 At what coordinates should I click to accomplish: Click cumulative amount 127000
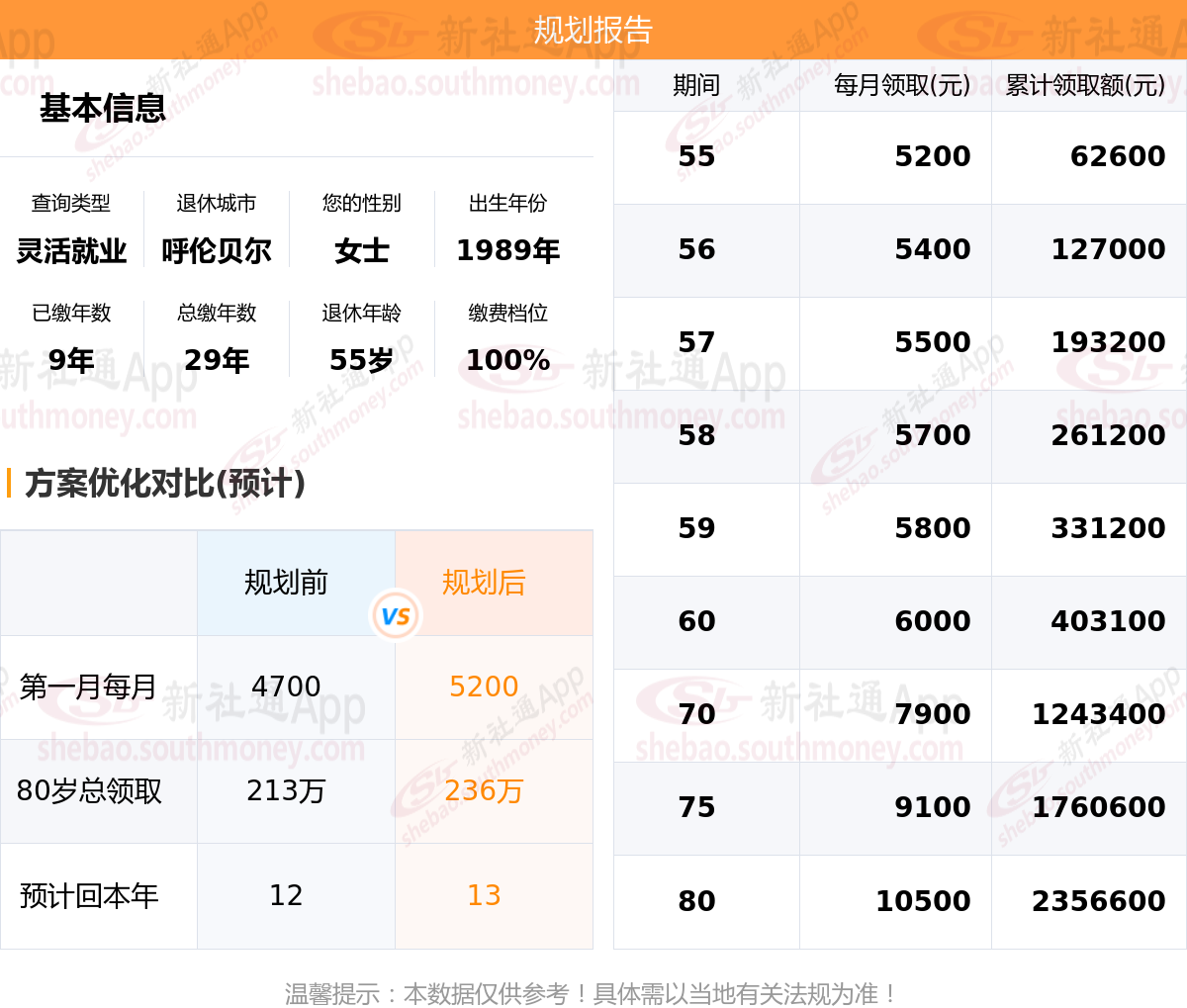click(1108, 249)
